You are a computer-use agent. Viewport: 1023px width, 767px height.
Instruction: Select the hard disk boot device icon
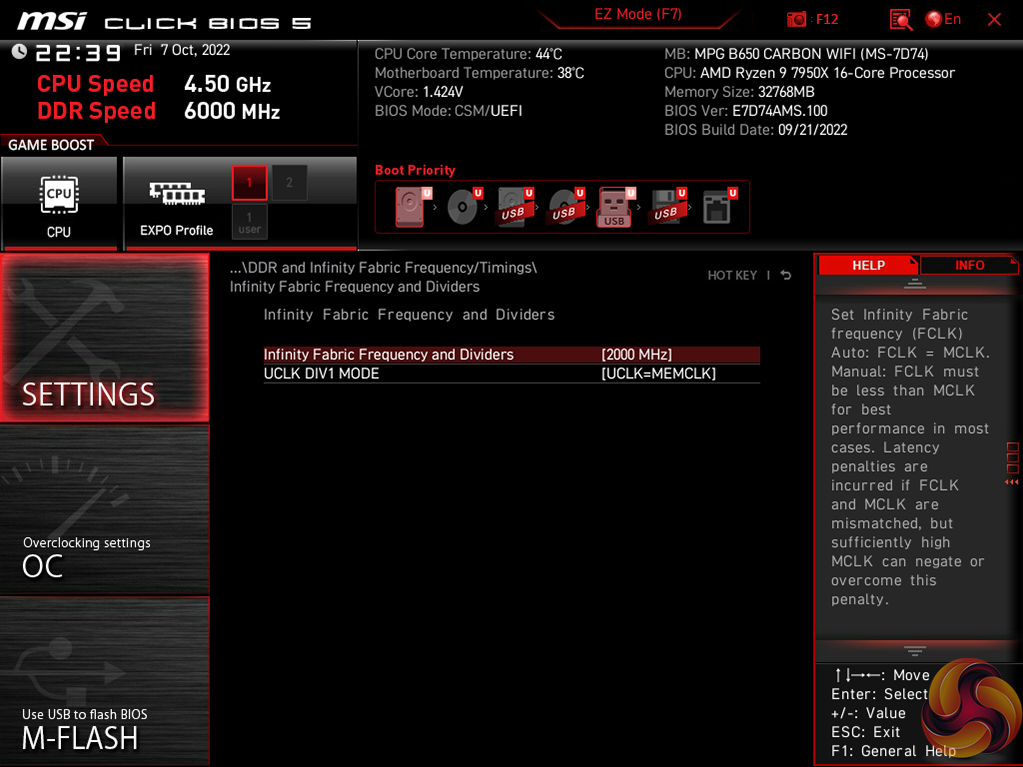click(x=411, y=207)
